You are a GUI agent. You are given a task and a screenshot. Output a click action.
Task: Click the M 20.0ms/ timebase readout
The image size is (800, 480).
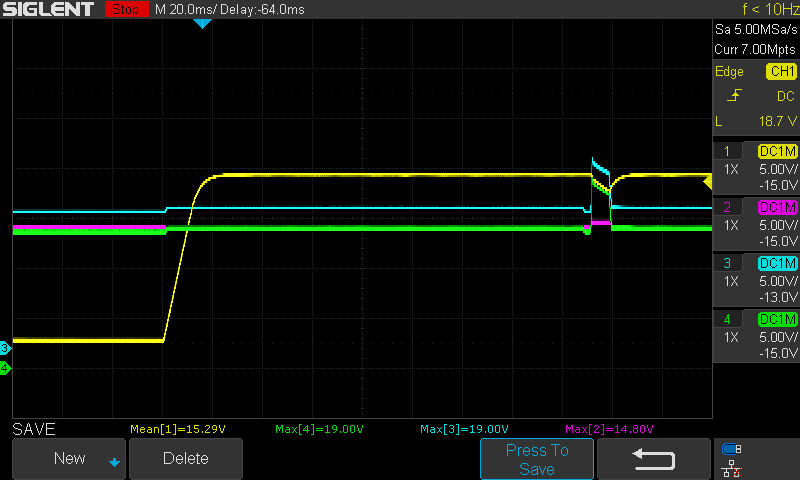(x=186, y=10)
